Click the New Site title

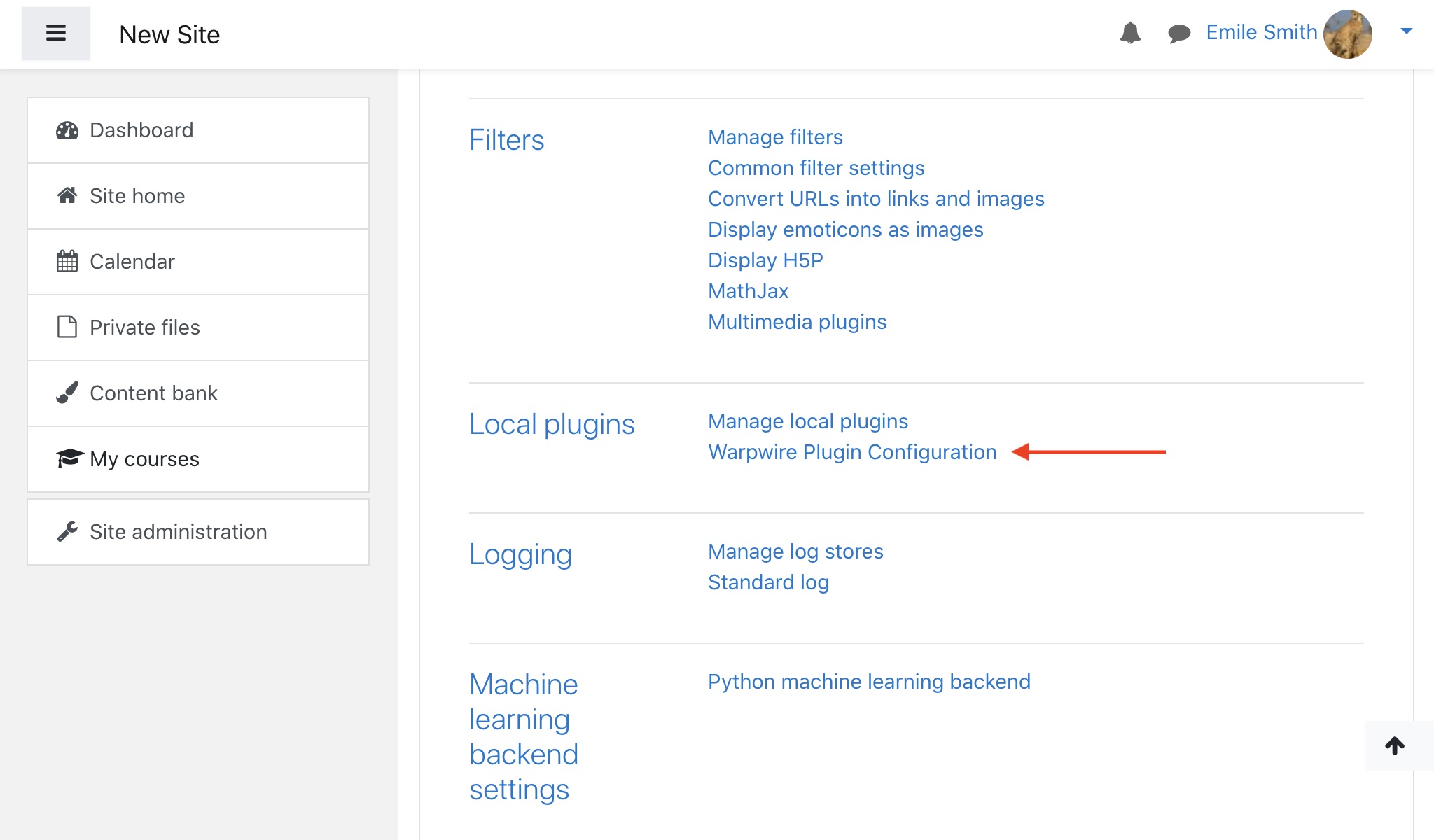coord(169,35)
